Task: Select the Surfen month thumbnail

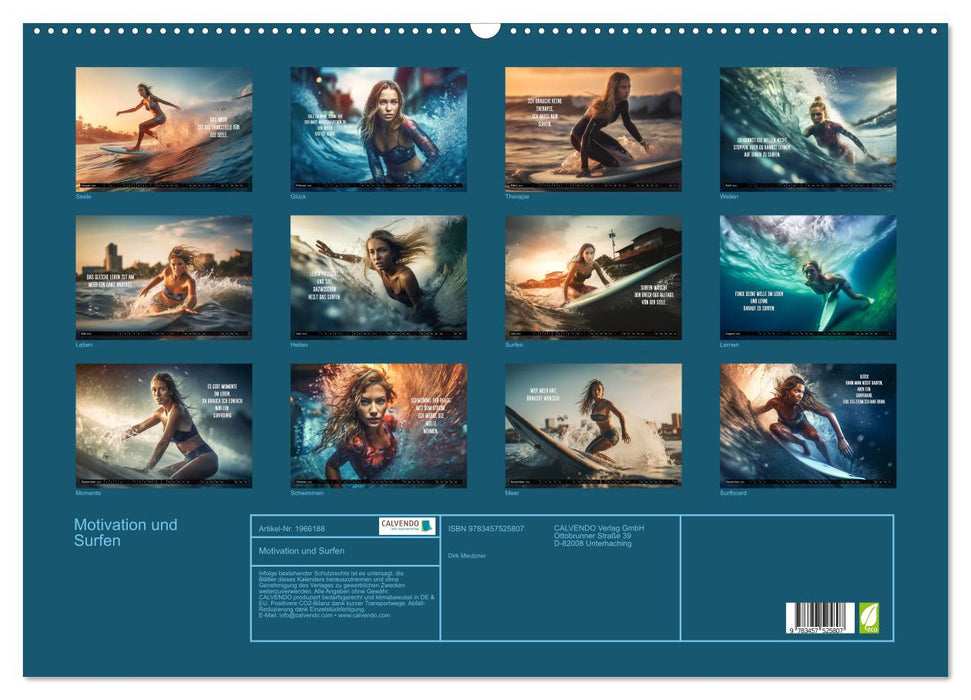Action: (x=593, y=278)
